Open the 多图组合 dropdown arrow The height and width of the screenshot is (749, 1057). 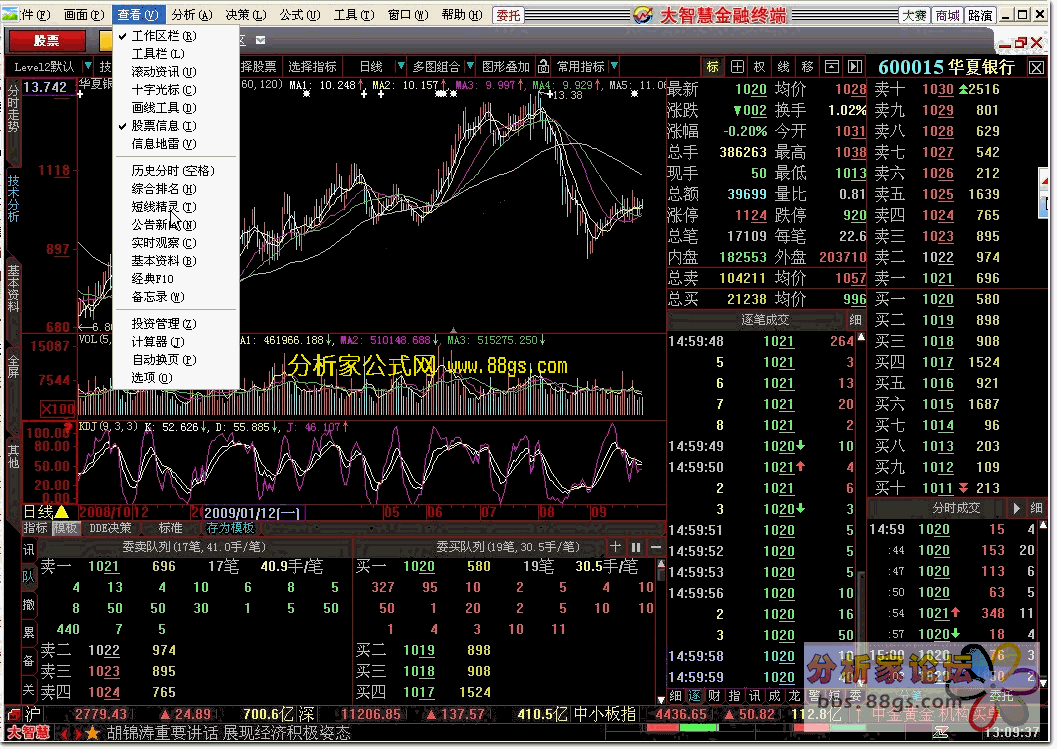click(470, 66)
